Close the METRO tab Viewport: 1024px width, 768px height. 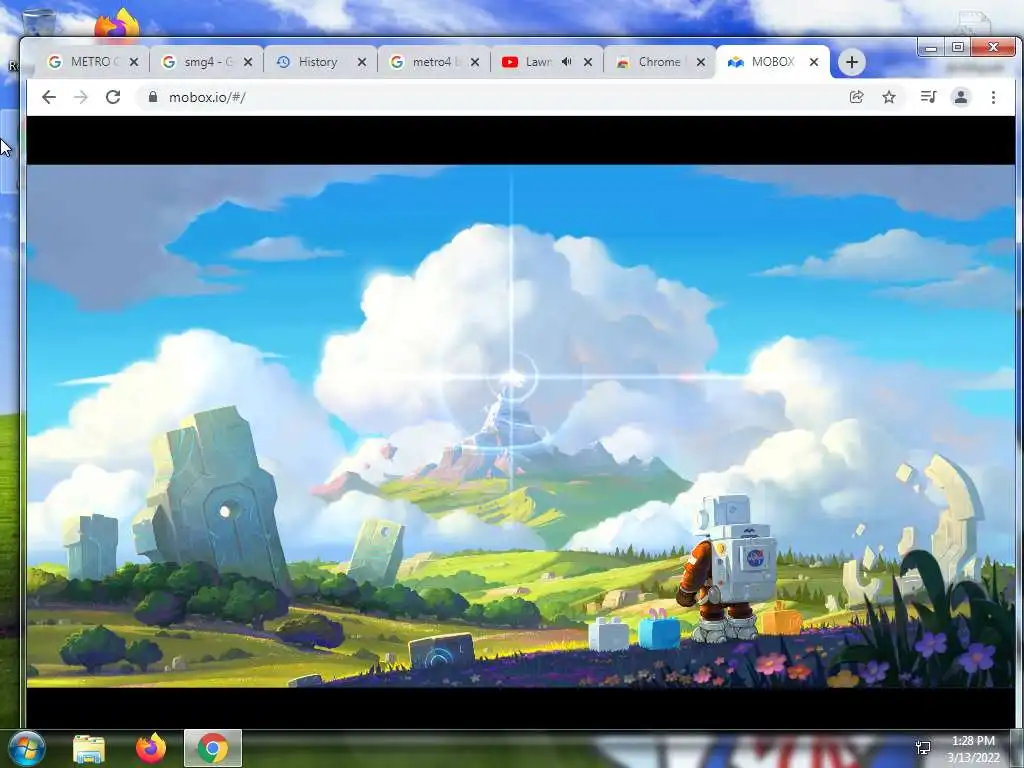click(134, 62)
